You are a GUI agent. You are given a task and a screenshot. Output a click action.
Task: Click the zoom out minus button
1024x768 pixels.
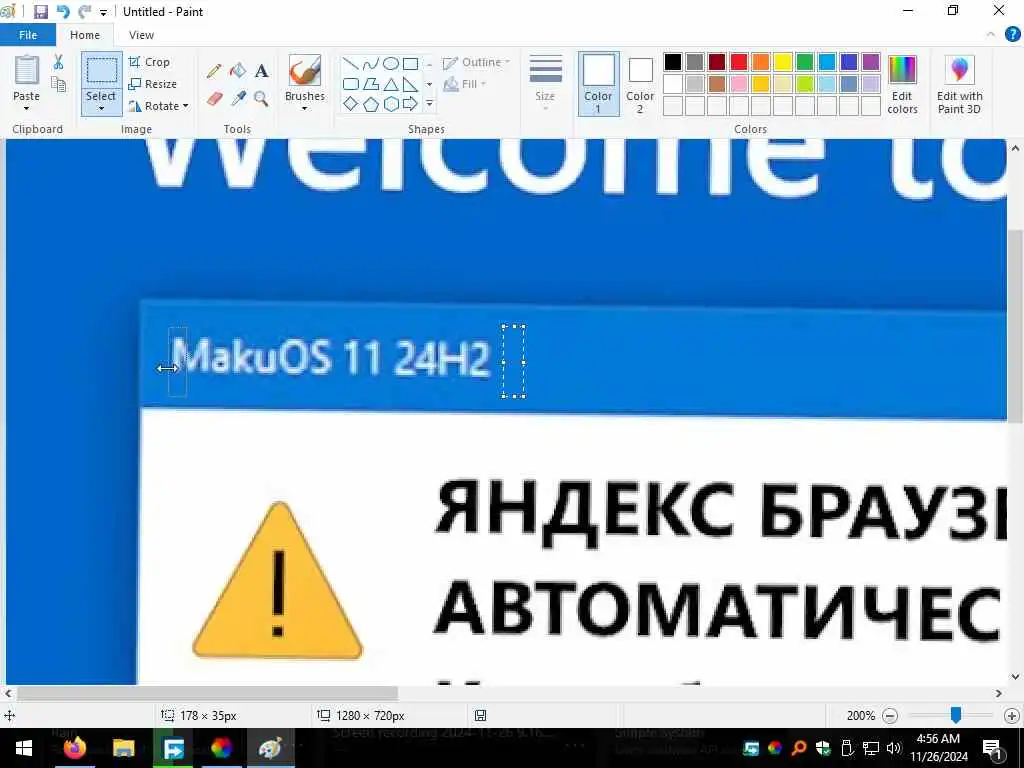tap(889, 716)
